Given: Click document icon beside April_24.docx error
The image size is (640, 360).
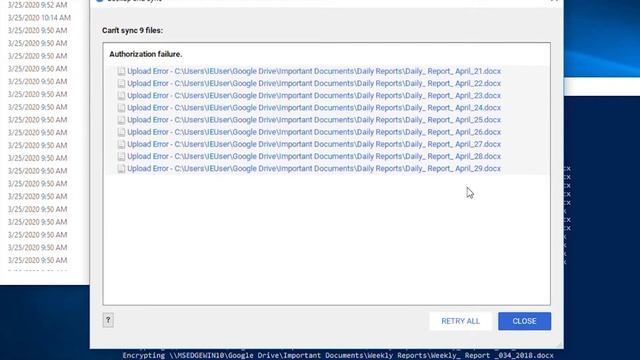Looking at the screenshot, I should [x=121, y=108].
